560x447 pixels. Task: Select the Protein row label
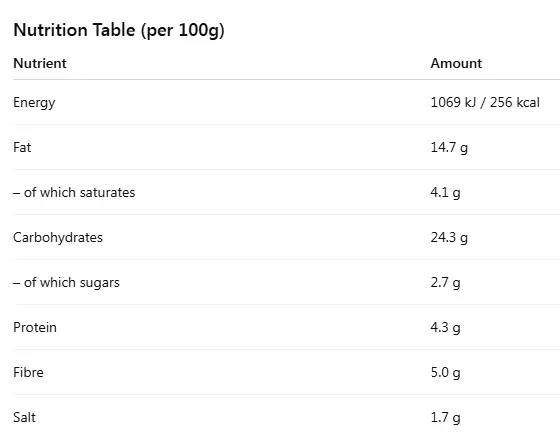coord(35,327)
